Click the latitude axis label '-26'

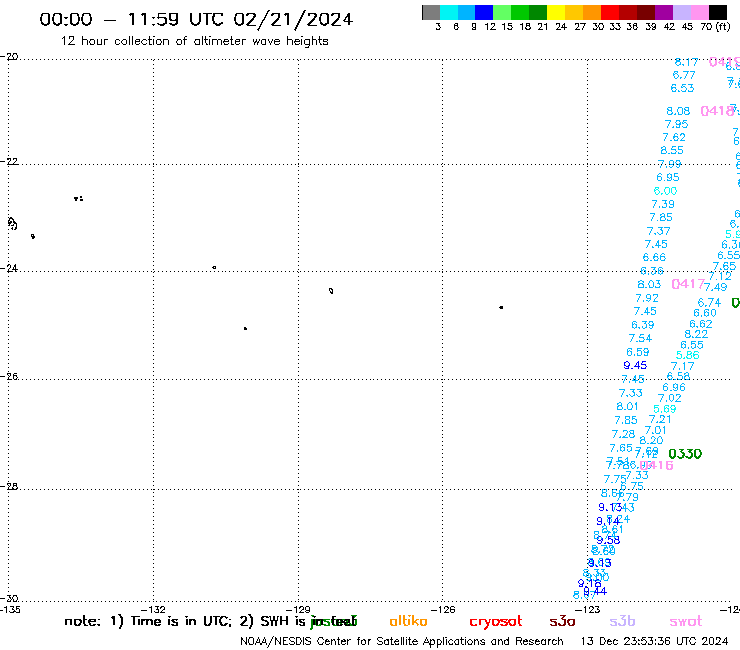coord(9,377)
